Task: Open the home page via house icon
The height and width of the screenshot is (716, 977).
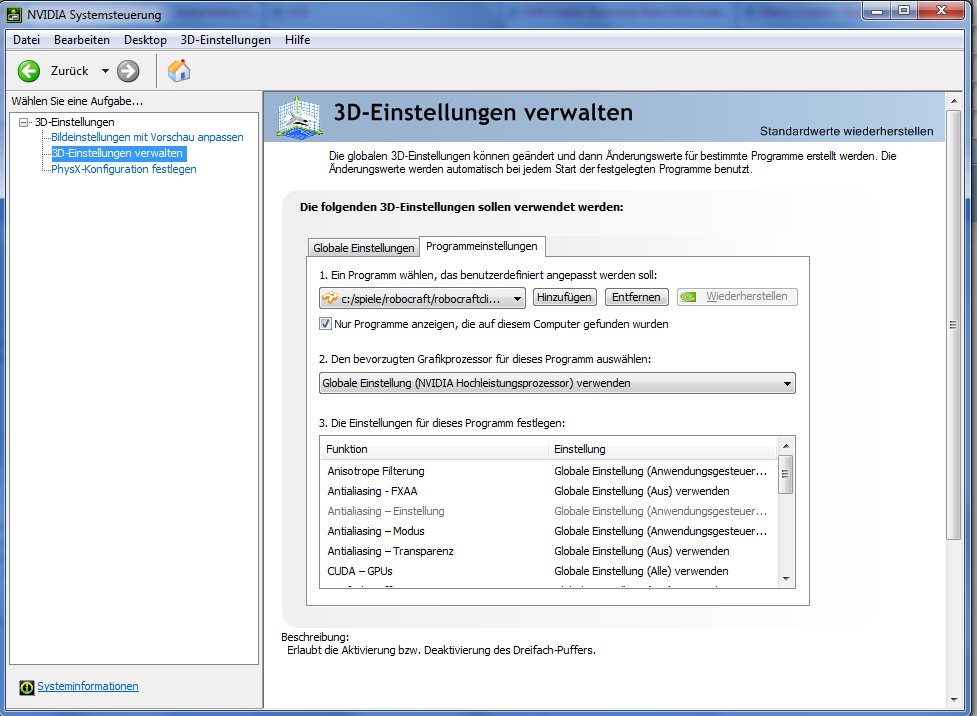Action: pyautogui.click(x=179, y=71)
